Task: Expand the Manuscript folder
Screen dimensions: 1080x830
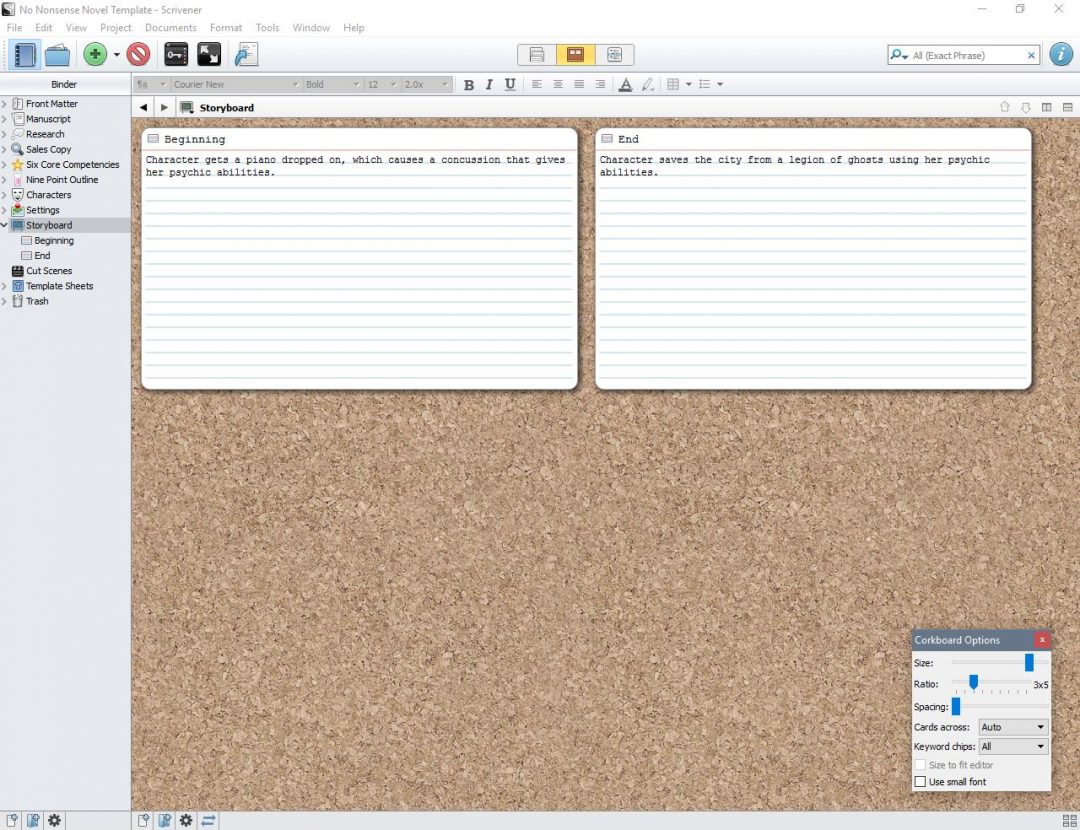Action: pos(4,118)
